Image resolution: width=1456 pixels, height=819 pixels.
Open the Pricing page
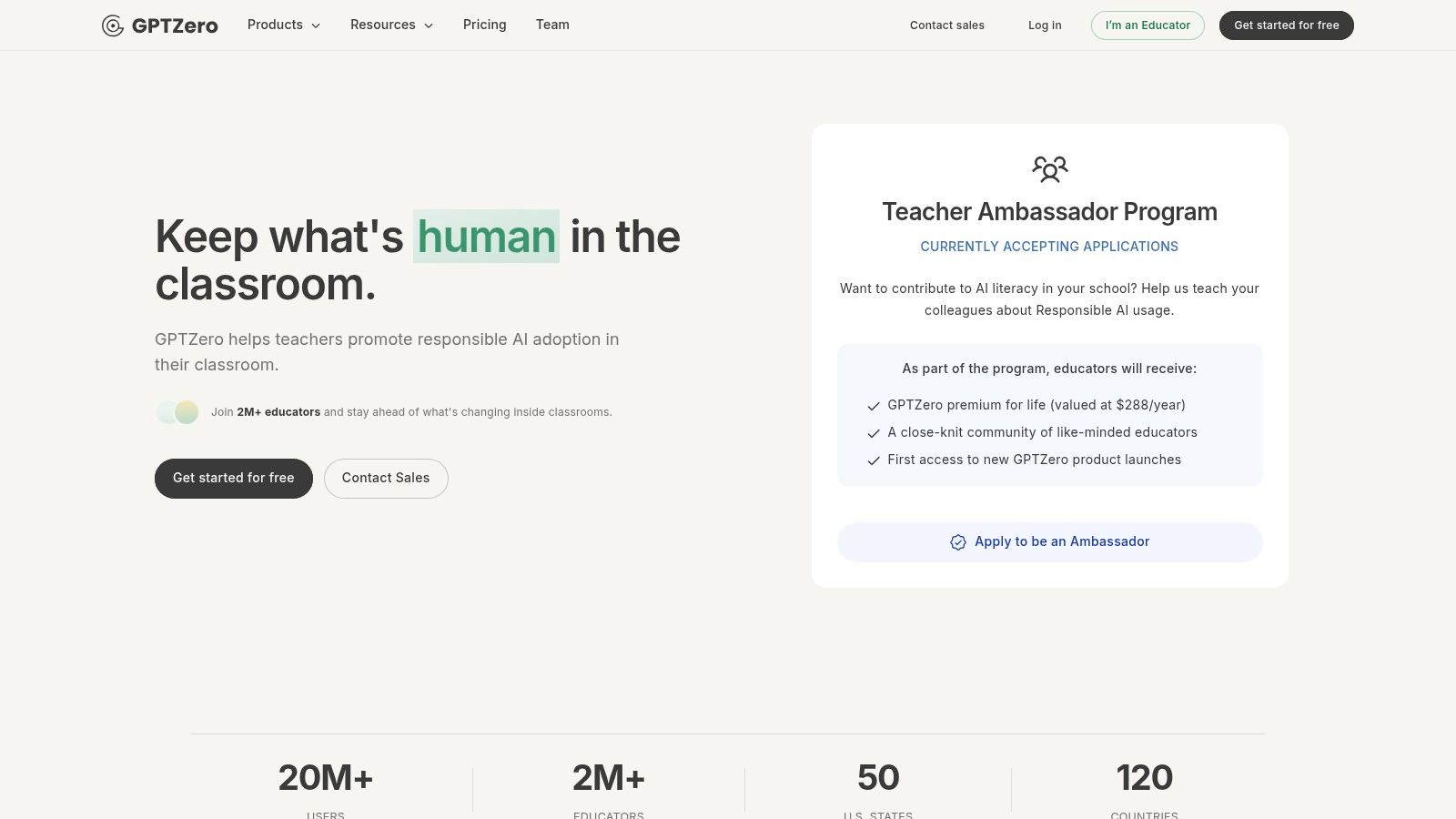[484, 25]
